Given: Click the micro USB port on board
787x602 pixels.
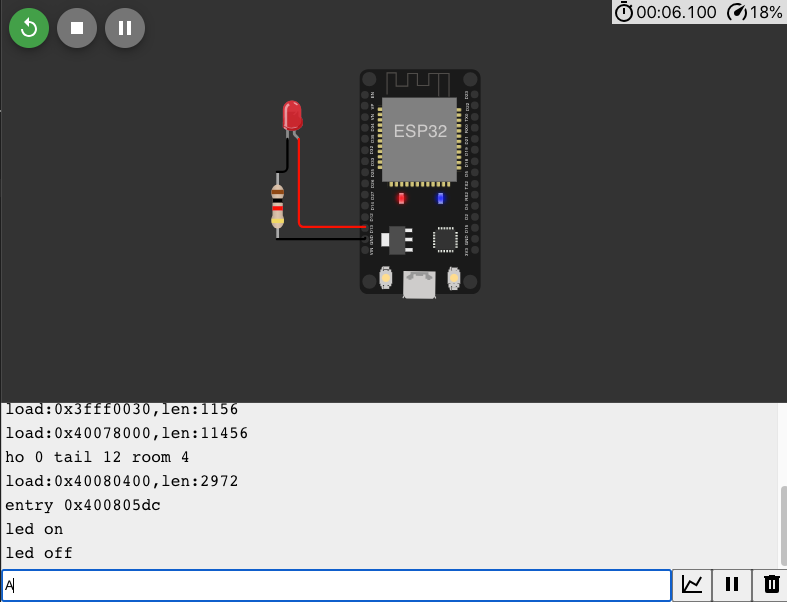Looking at the screenshot, I should tap(419, 285).
